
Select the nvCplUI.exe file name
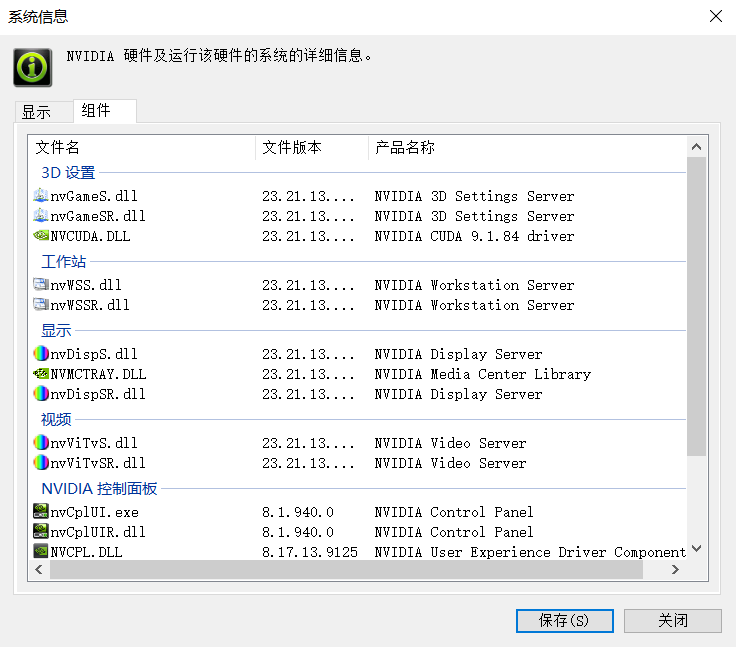tap(94, 512)
